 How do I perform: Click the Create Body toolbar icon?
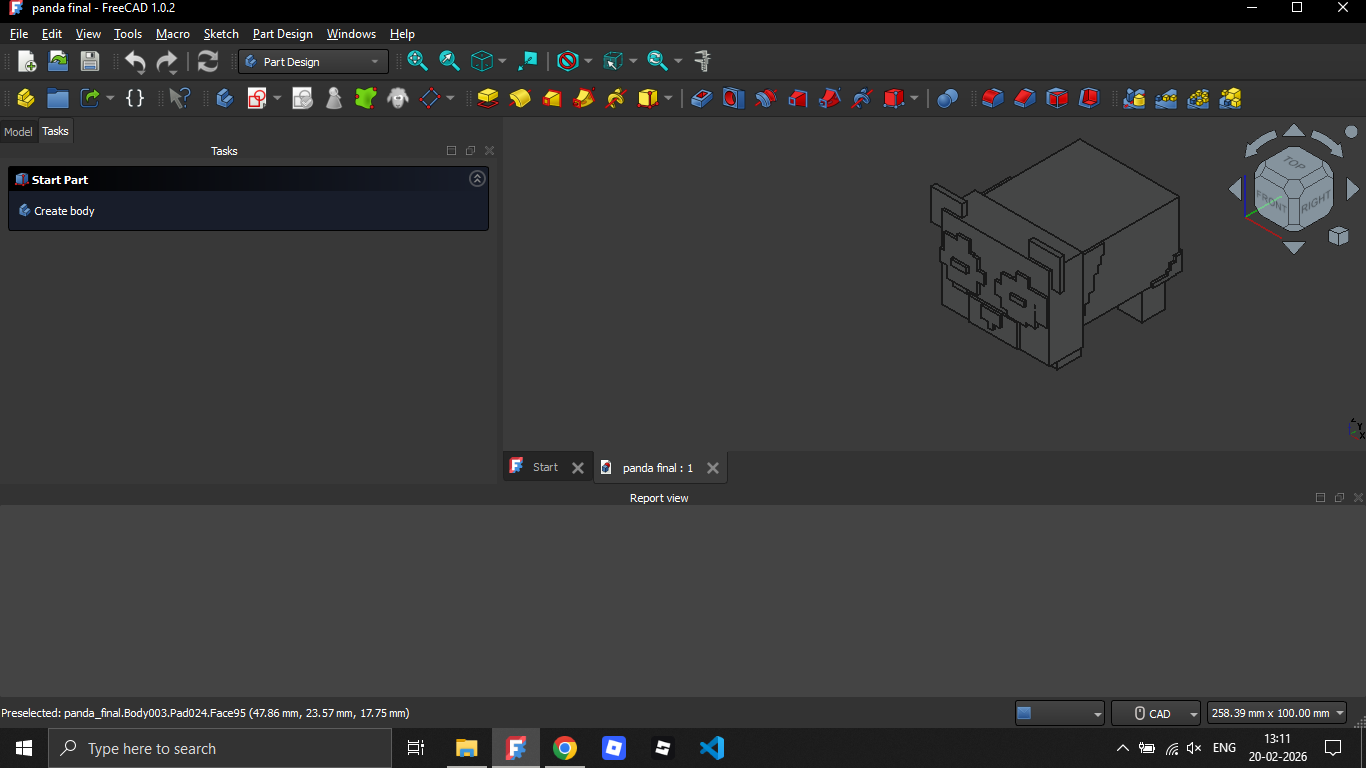(225, 98)
